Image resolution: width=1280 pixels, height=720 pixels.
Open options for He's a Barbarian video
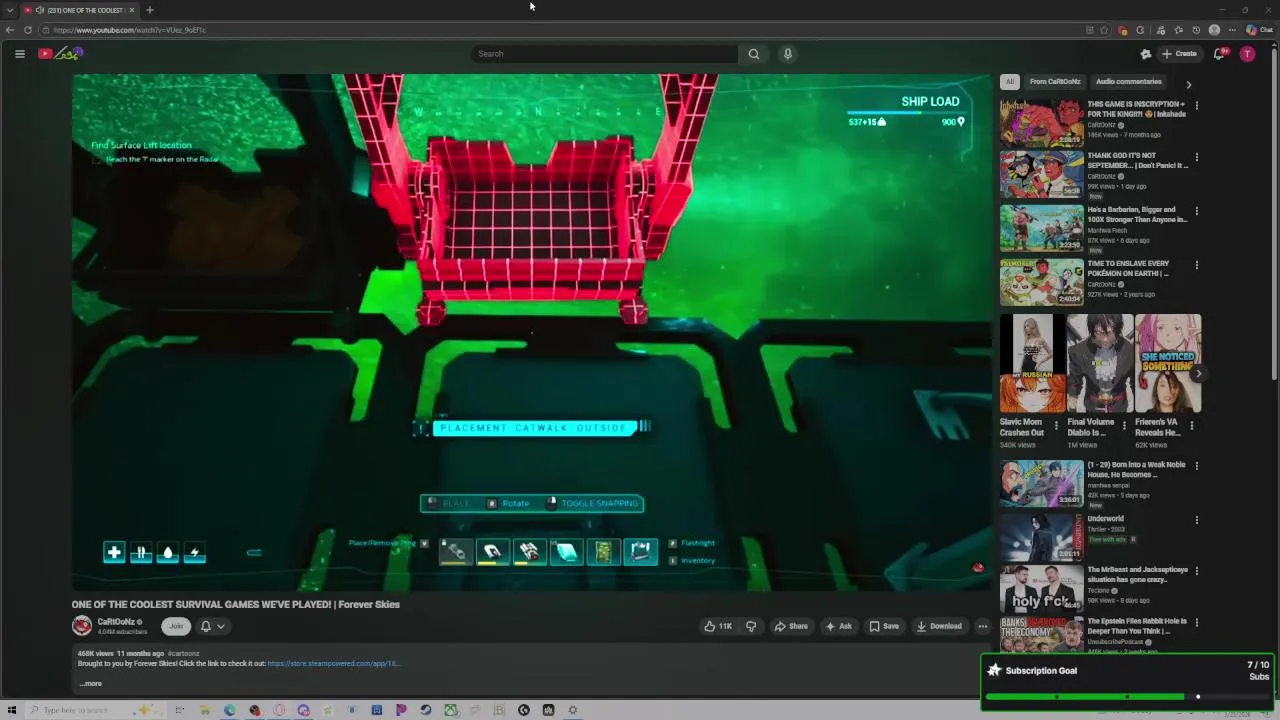pyautogui.click(x=1196, y=211)
